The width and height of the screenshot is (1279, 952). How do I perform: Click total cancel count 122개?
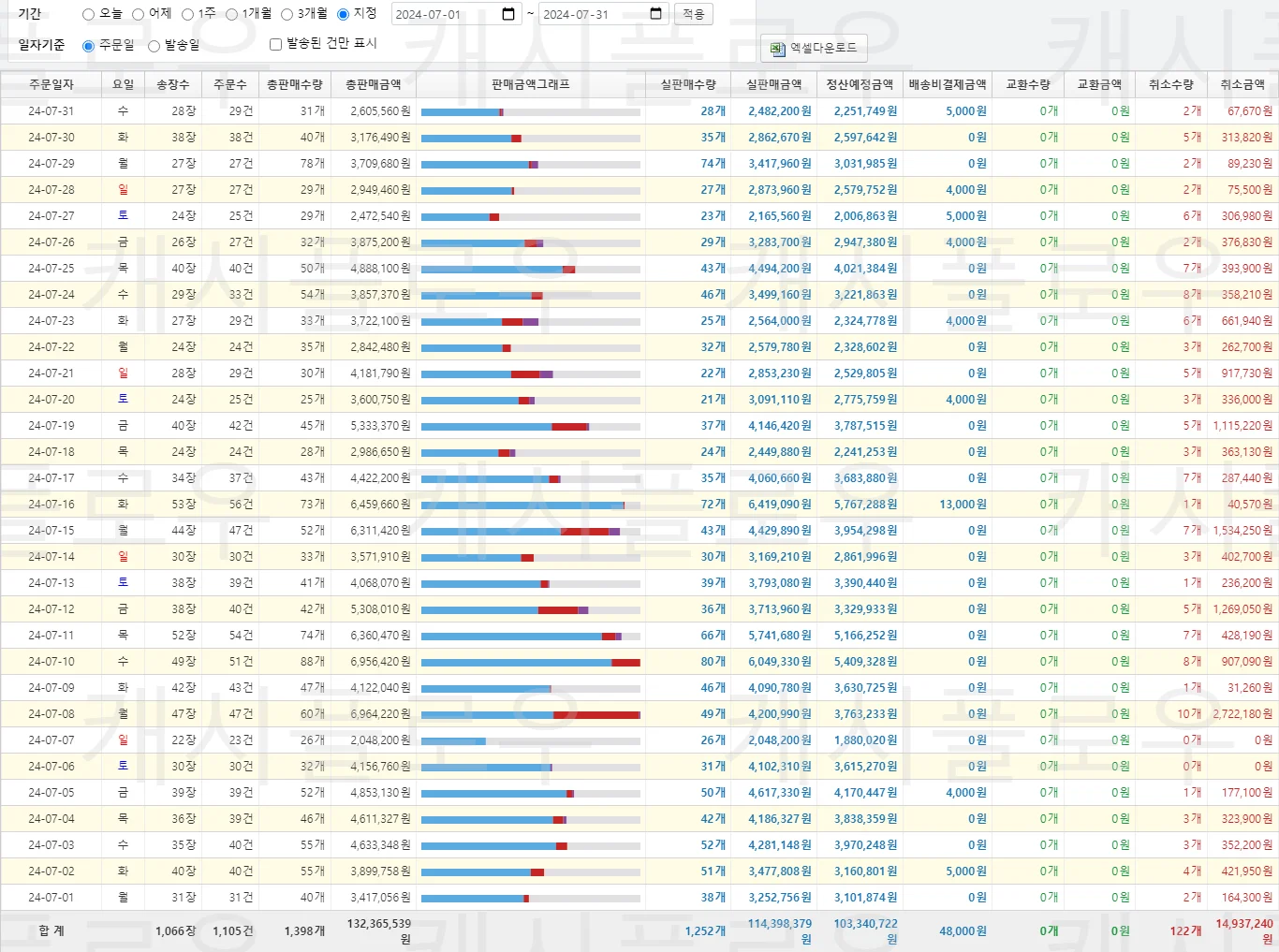click(1185, 930)
